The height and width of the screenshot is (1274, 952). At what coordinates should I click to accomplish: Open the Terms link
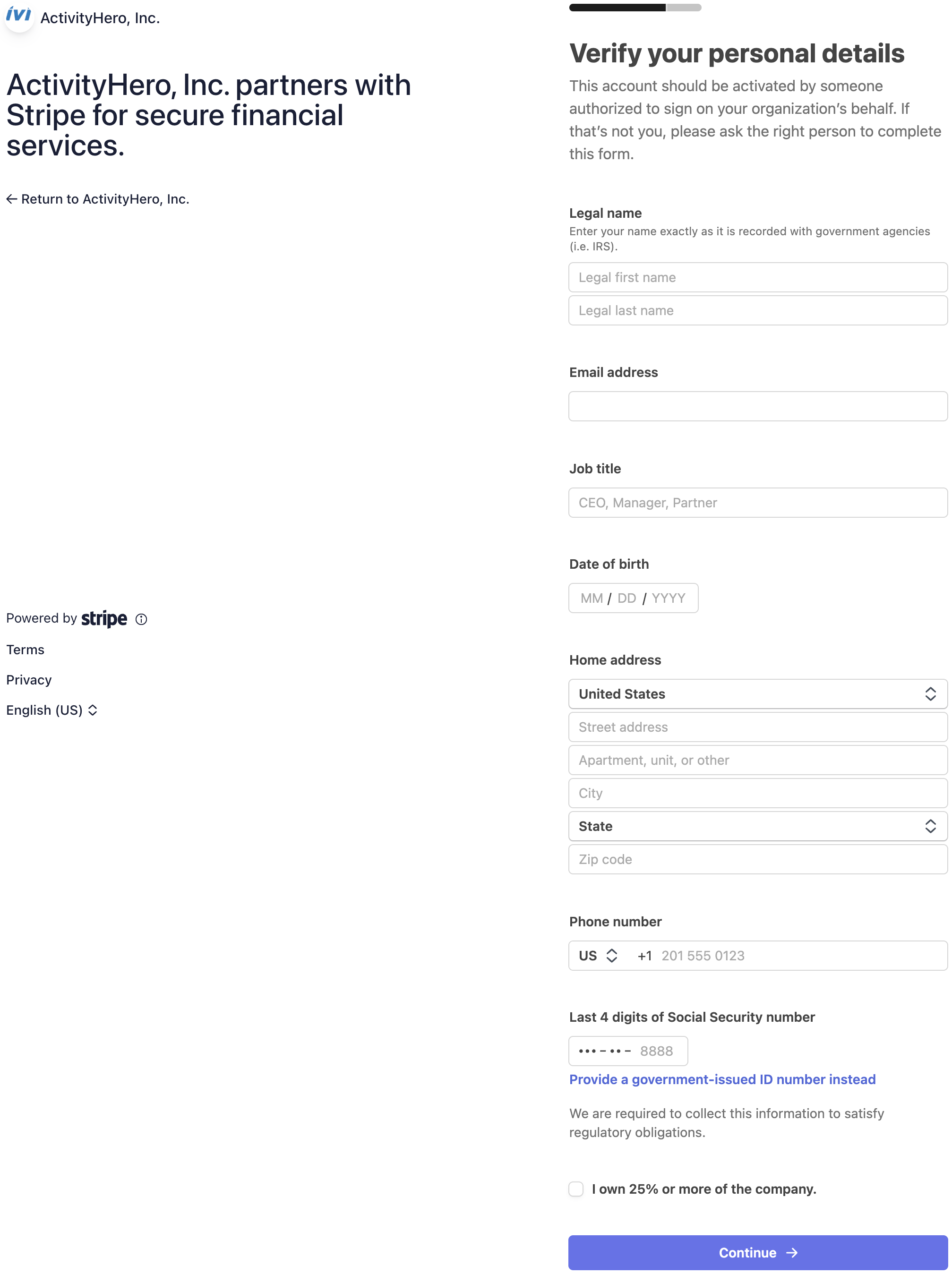(x=26, y=650)
